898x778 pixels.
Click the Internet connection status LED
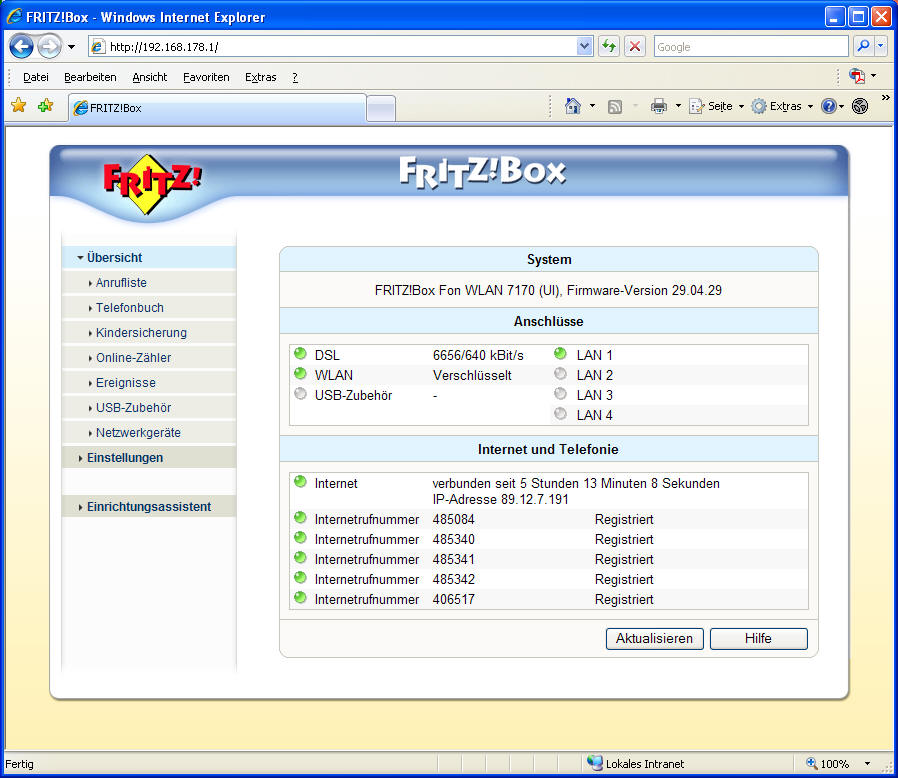point(300,481)
